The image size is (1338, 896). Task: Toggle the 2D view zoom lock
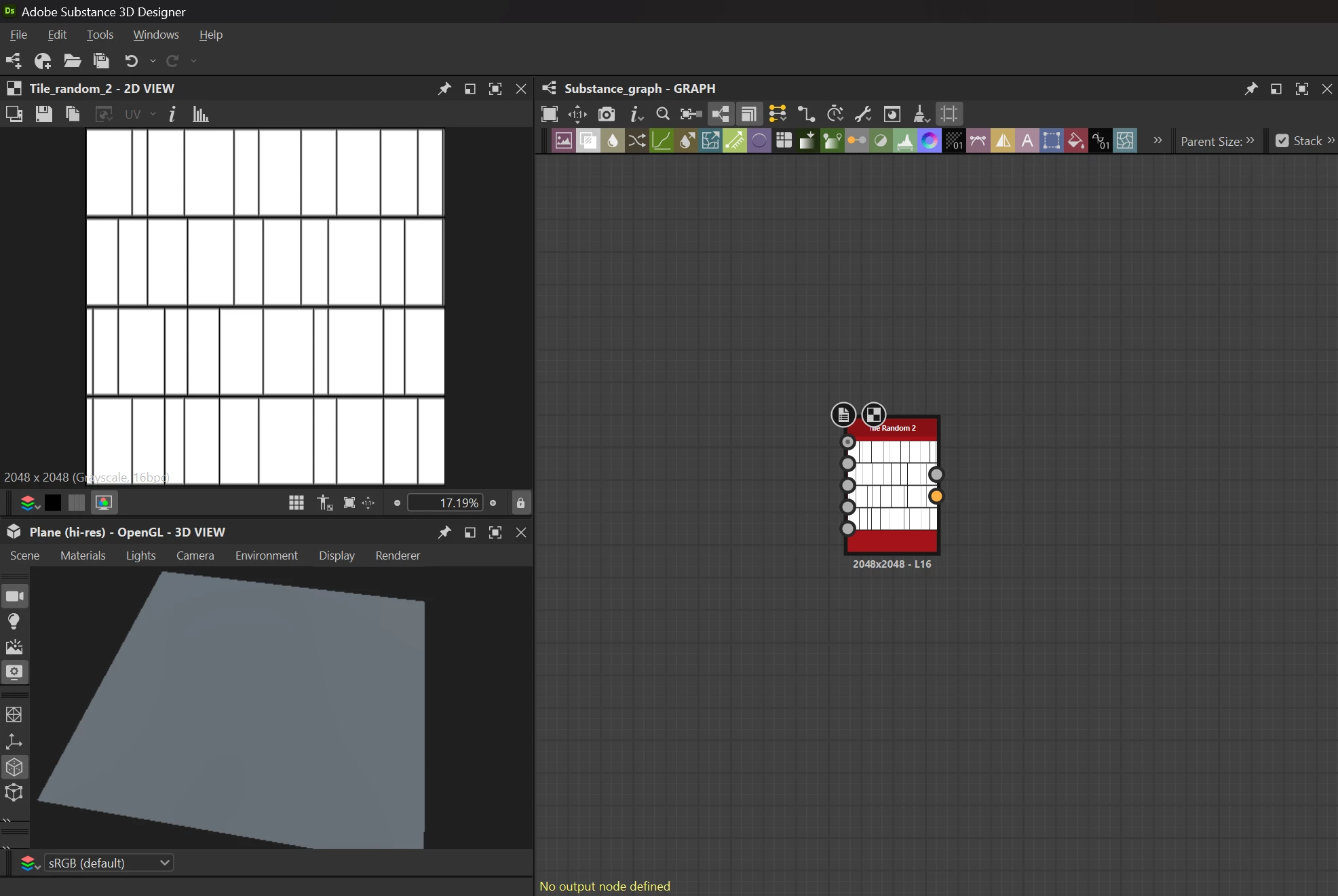520,503
